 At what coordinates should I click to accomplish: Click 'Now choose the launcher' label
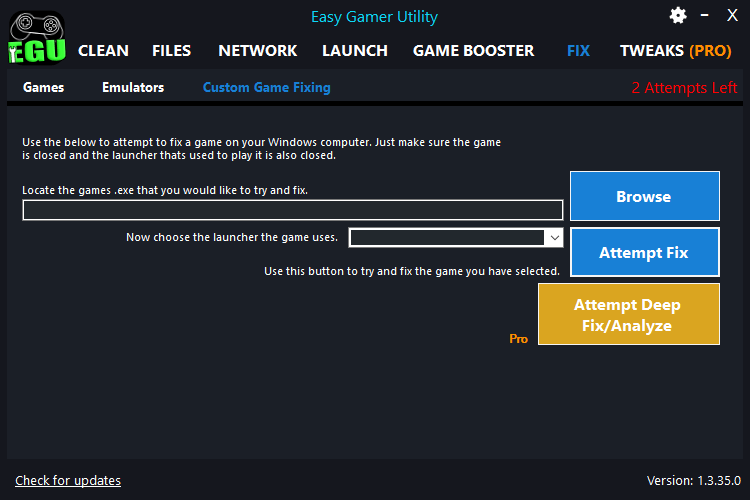click(232, 237)
